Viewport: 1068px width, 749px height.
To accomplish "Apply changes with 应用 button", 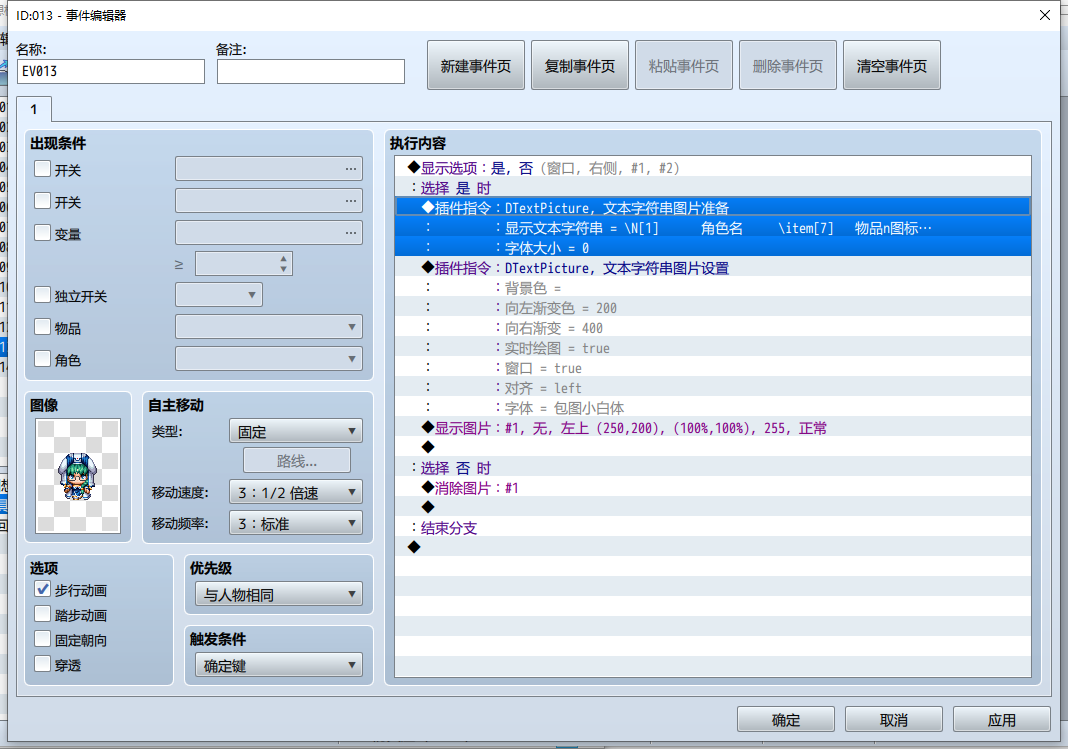I will pos(1001,719).
